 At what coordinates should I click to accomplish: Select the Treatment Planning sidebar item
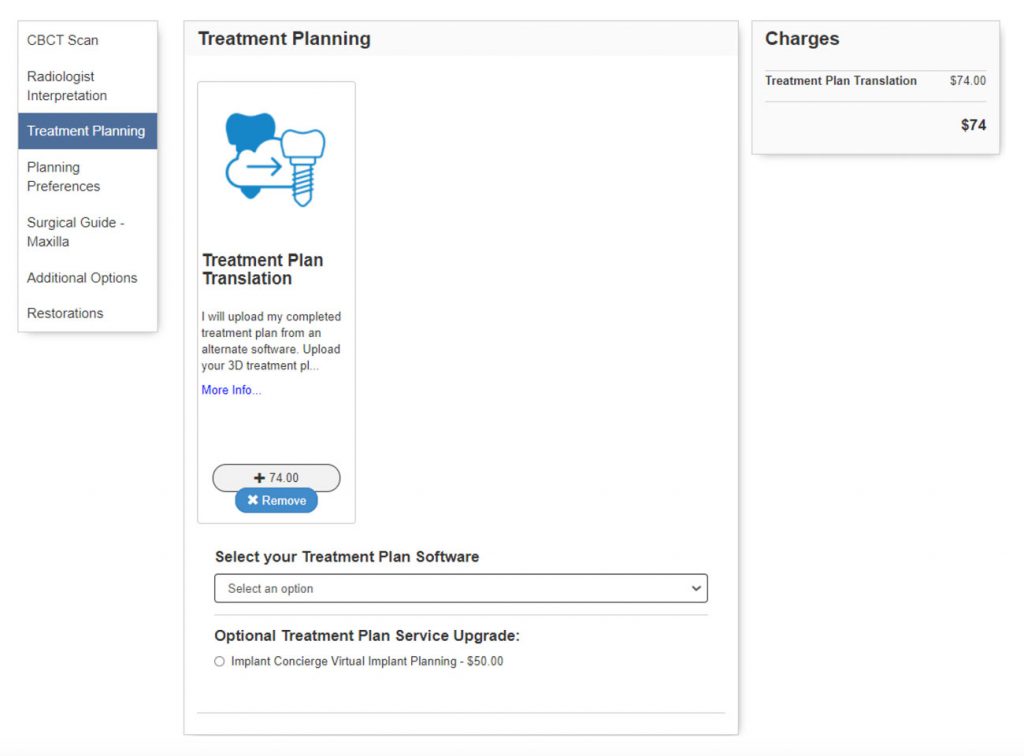[86, 131]
